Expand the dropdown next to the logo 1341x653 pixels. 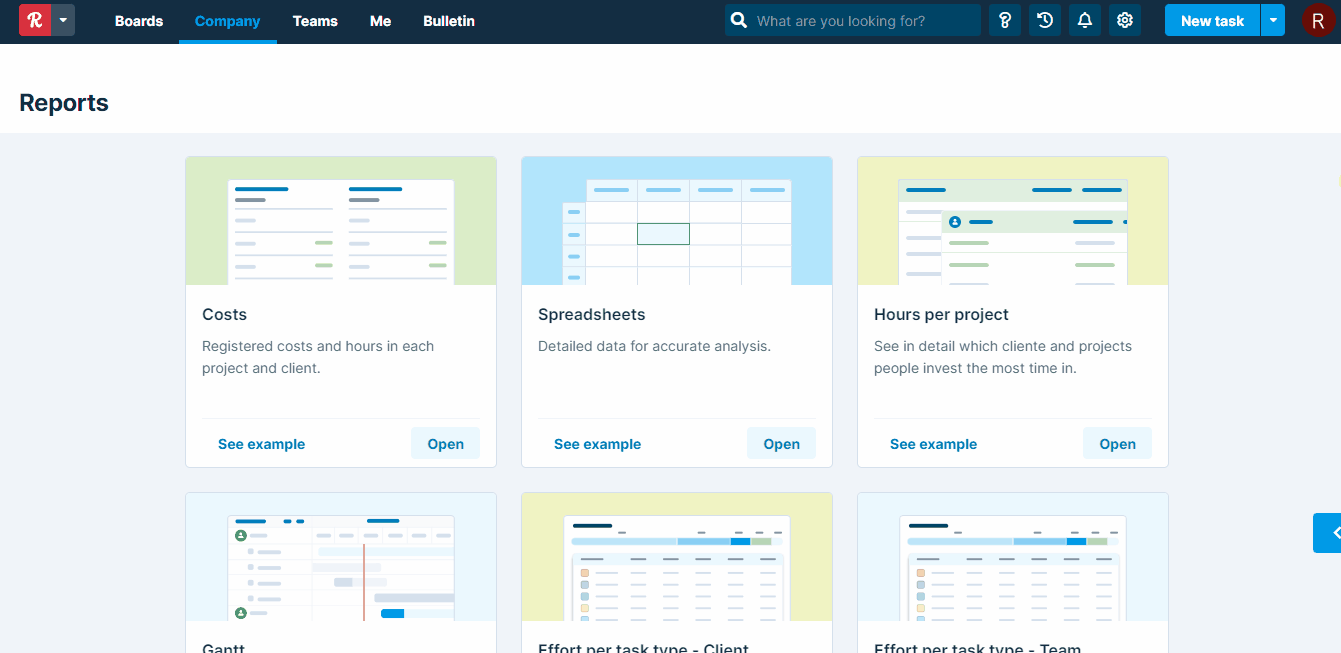coord(64,20)
